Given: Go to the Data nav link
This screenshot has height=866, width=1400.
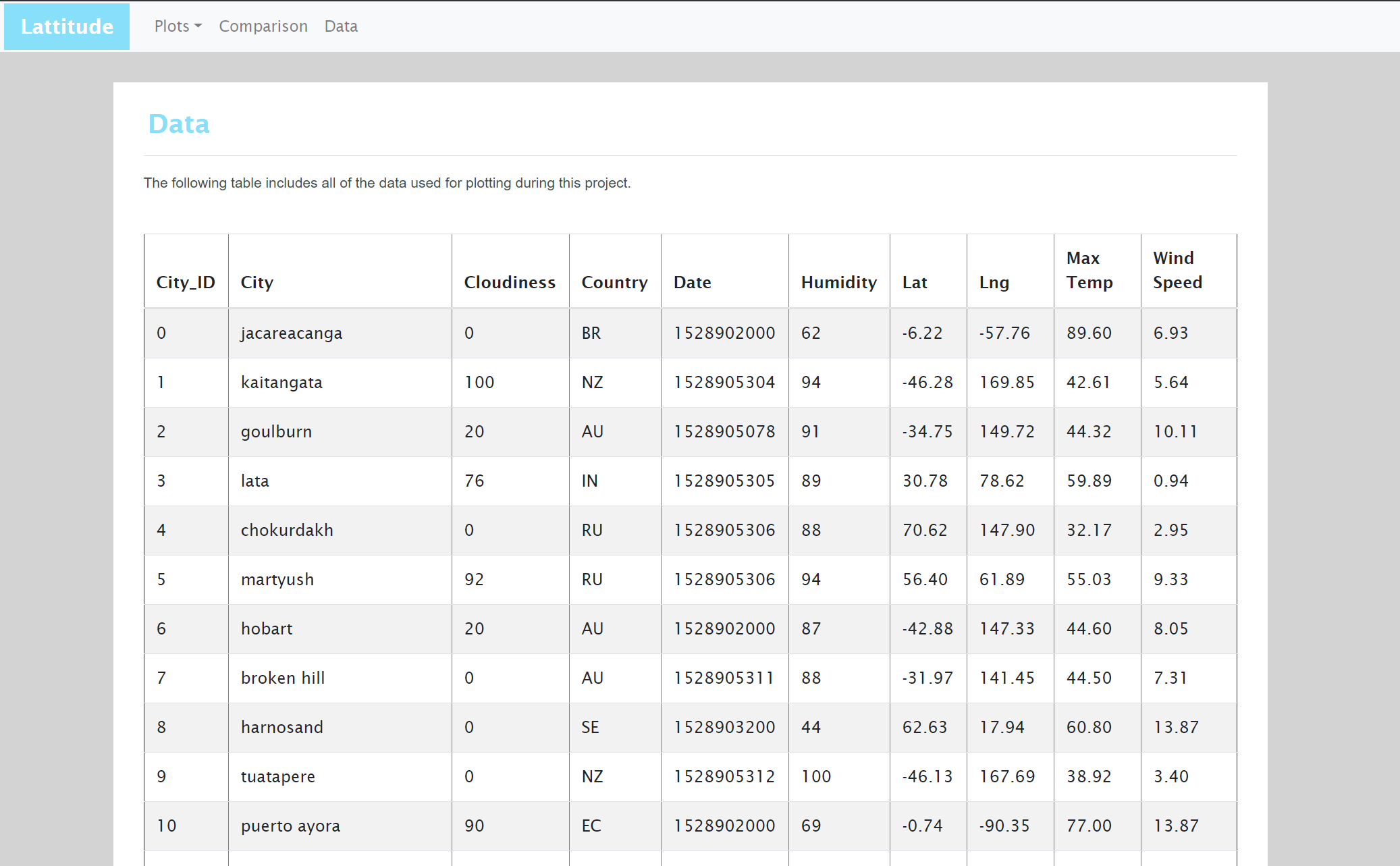Looking at the screenshot, I should [341, 26].
